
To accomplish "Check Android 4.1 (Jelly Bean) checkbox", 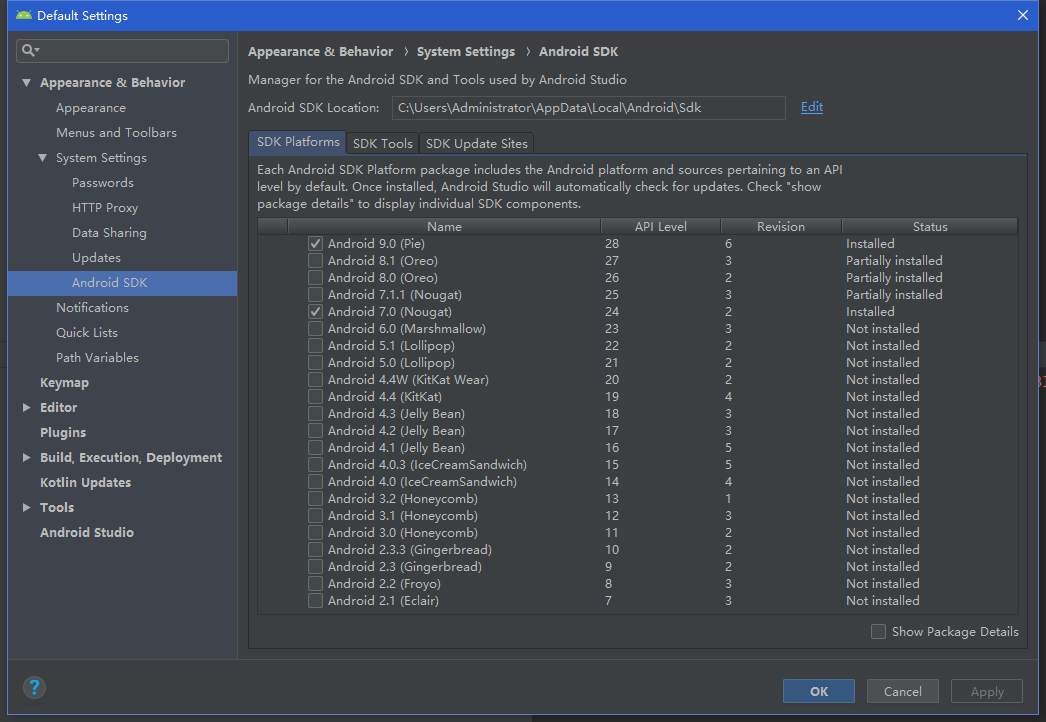I will click(x=316, y=448).
